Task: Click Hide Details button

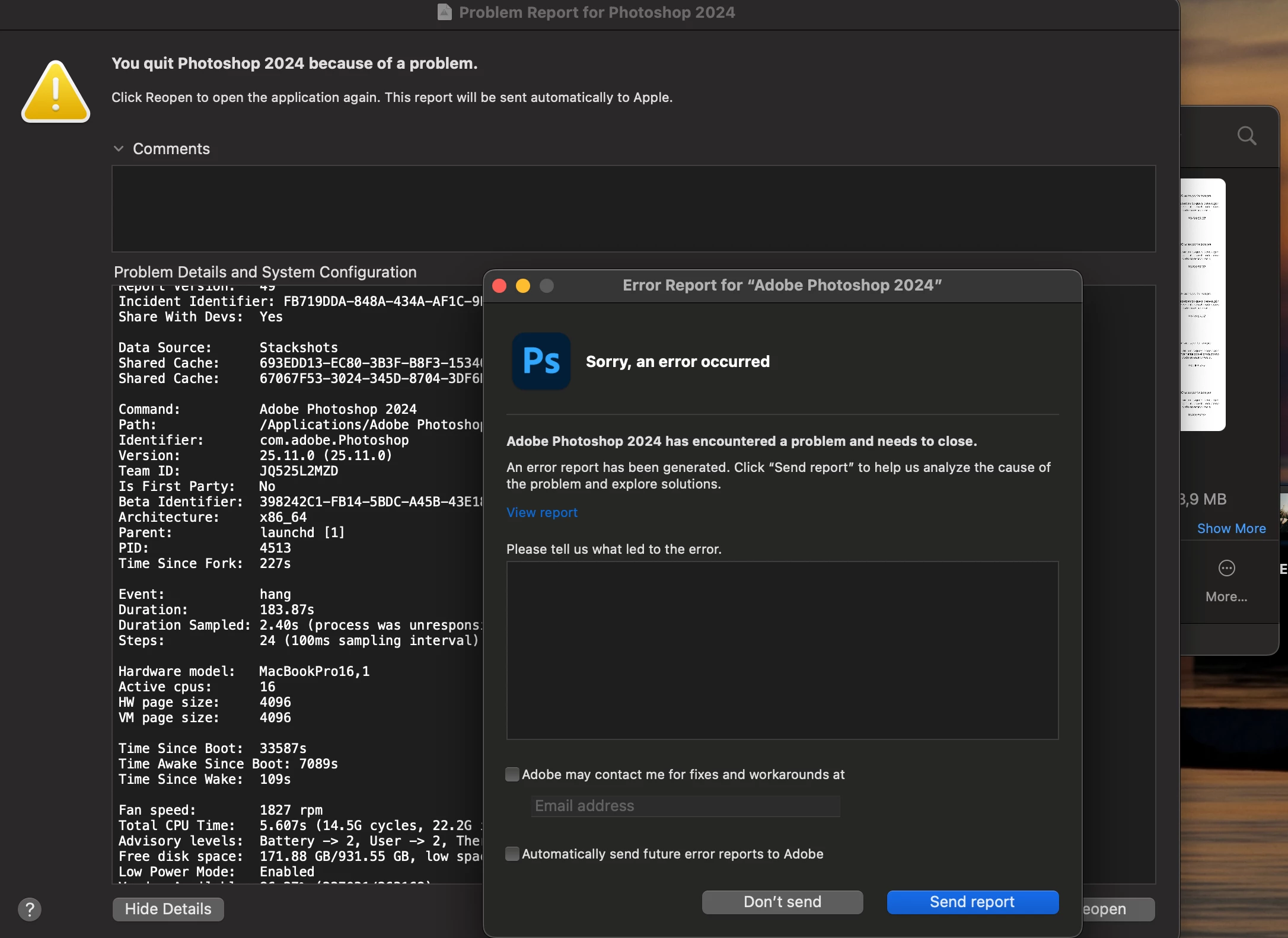Action: (x=168, y=909)
